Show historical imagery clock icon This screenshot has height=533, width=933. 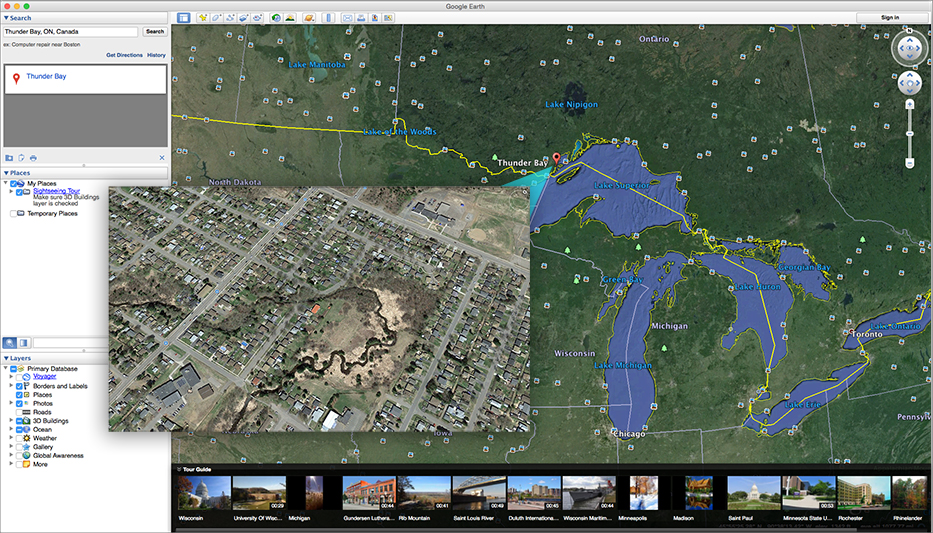pyautogui.click(x=276, y=18)
